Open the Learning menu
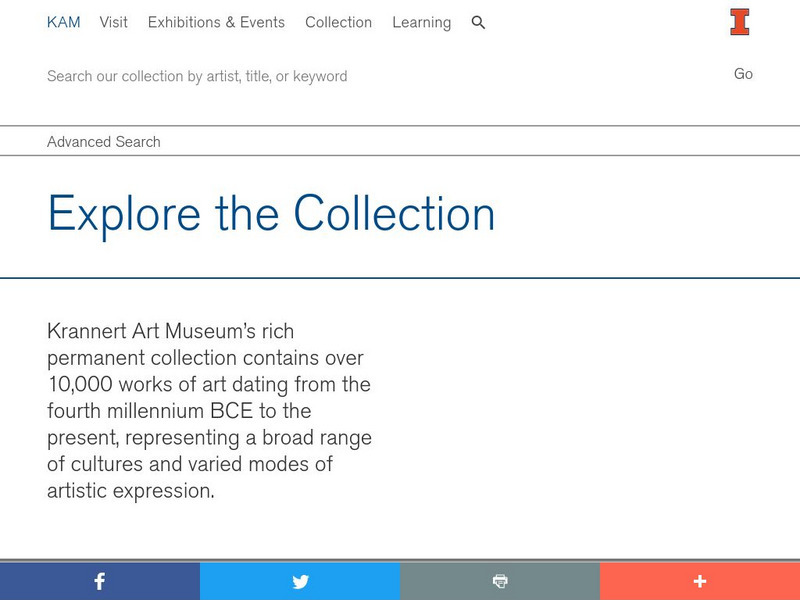800x600 pixels. 421,22
